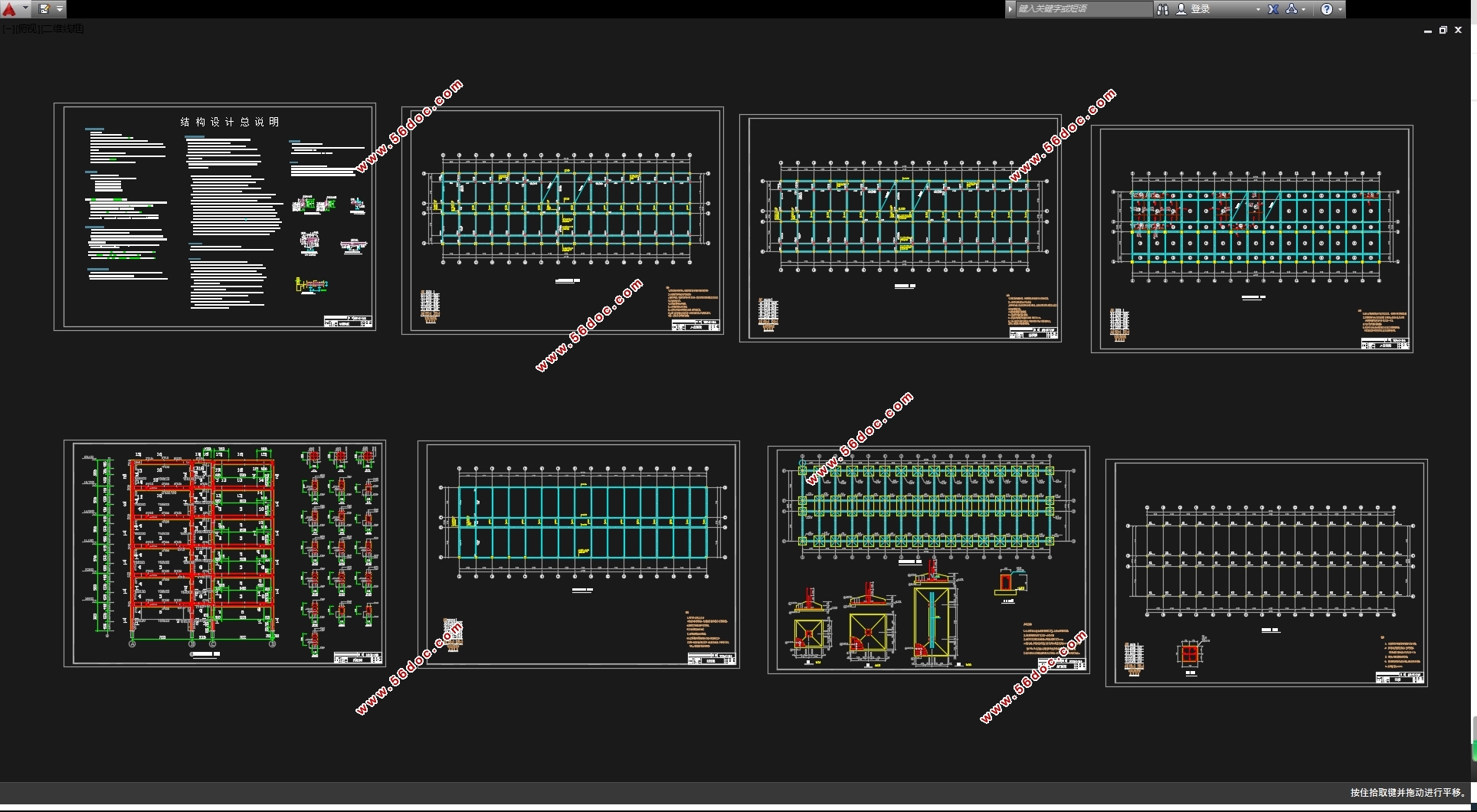The height and width of the screenshot is (812, 1477).
Task: Open the AutoCAD application menu logo
Action: tap(9, 9)
